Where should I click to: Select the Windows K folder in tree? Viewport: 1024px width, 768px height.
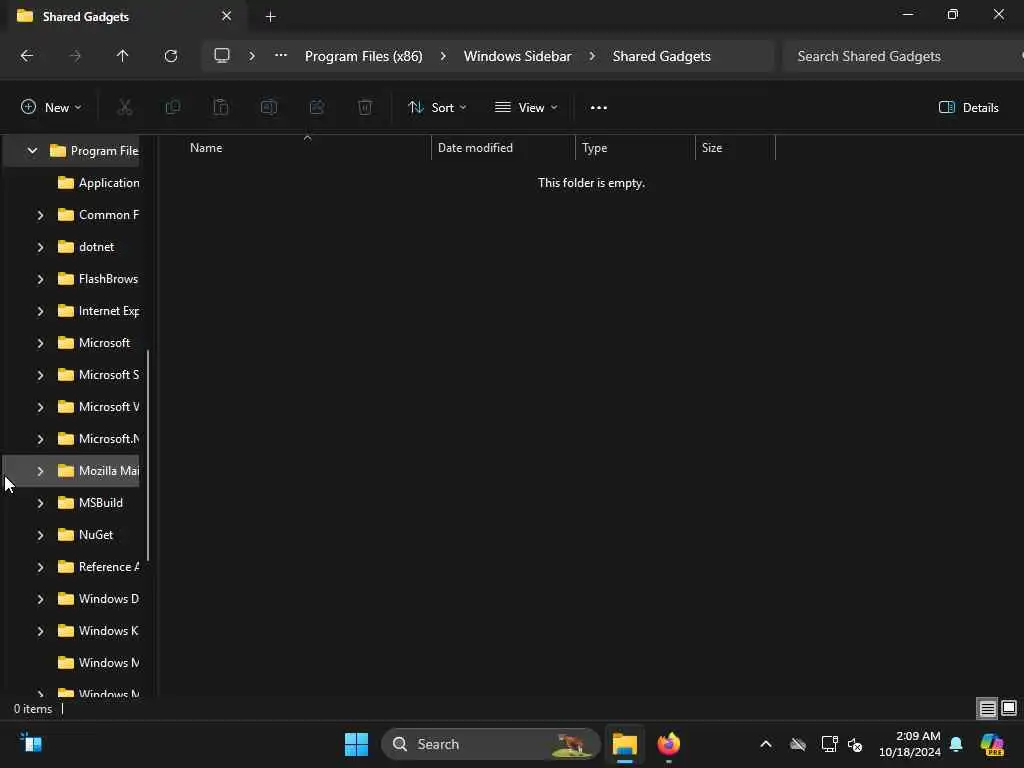(99, 631)
